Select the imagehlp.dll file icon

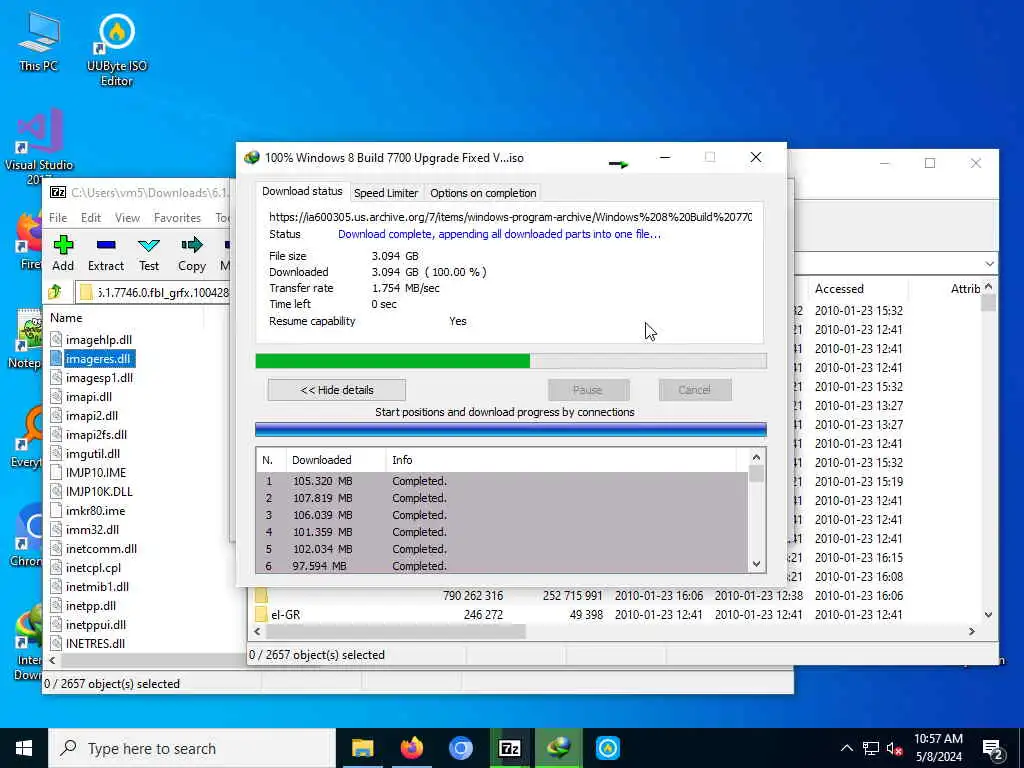point(56,340)
